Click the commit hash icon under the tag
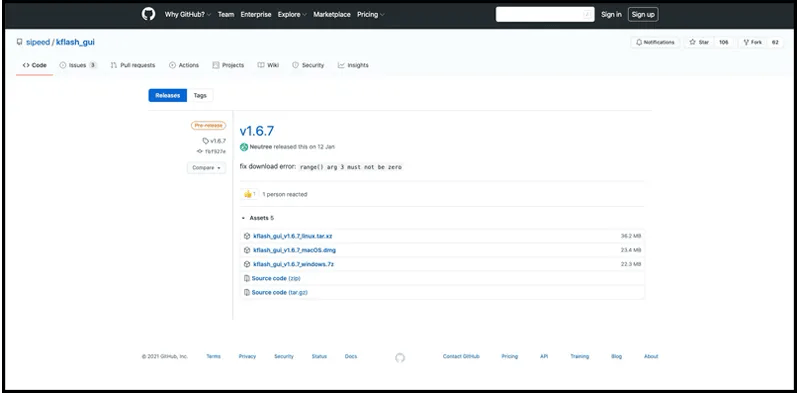This screenshot has height=401, width=800. click(x=199, y=152)
